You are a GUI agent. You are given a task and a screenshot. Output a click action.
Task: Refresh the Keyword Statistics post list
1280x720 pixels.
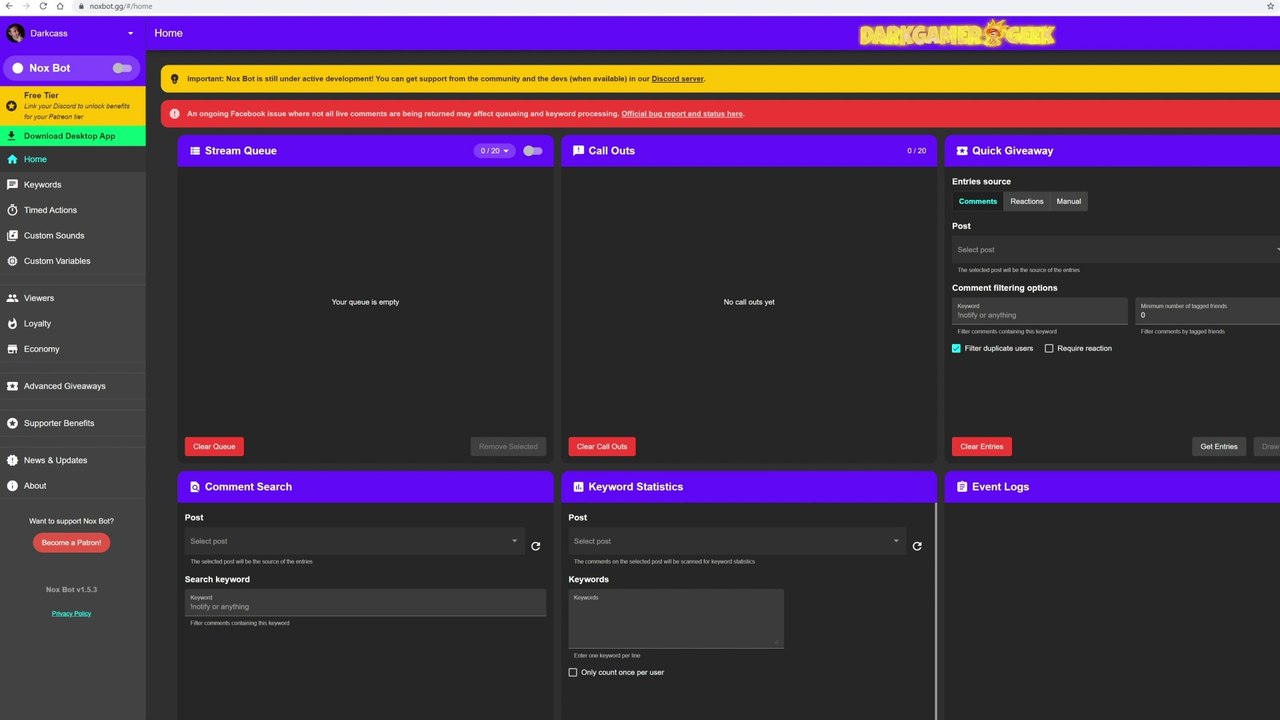tap(917, 546)
